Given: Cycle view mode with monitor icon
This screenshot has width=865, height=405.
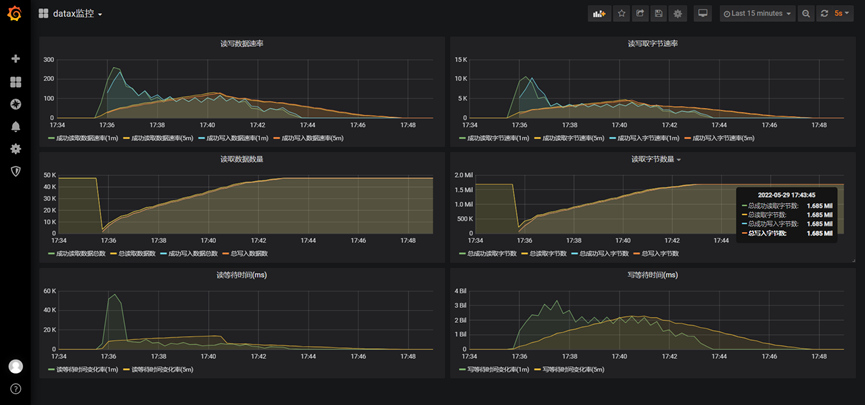Looking at the screenshot, I should click(x=703, y=14).
